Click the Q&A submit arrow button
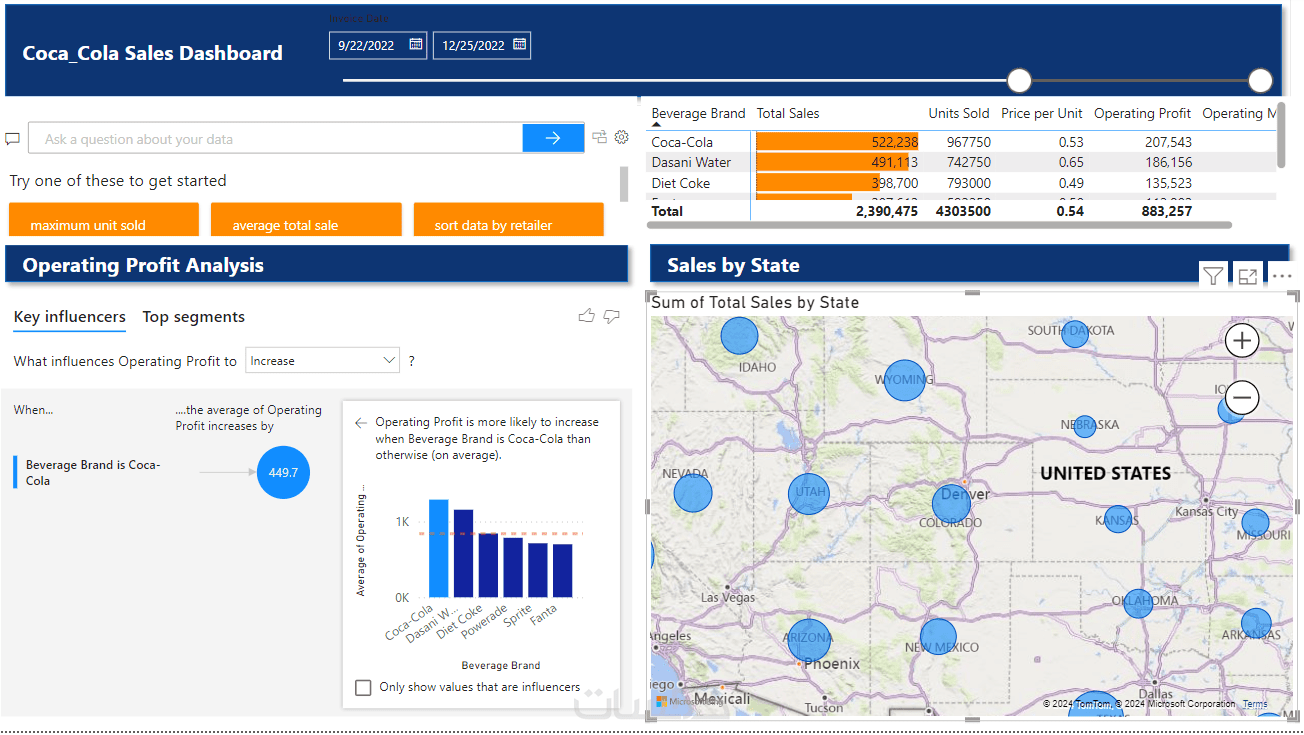1304x735 pixels. [x=553, y=139]
